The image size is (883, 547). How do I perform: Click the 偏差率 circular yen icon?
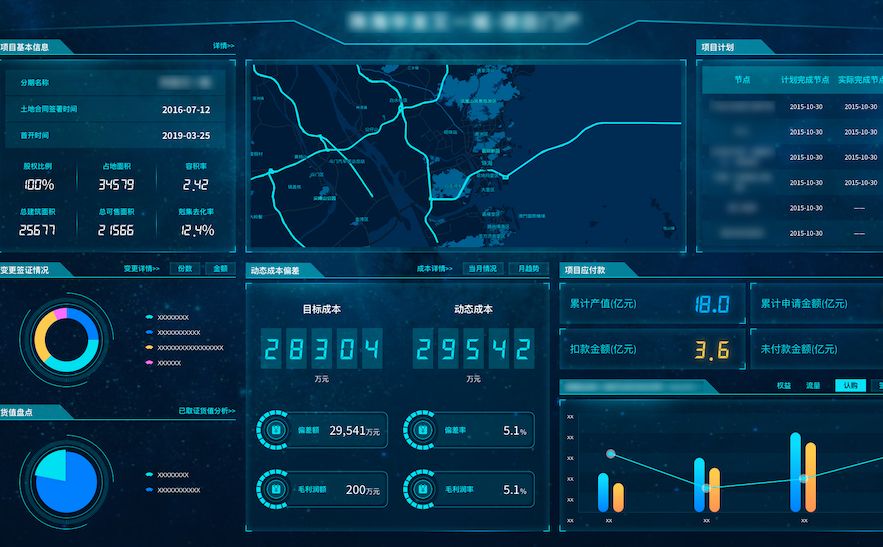420,430
